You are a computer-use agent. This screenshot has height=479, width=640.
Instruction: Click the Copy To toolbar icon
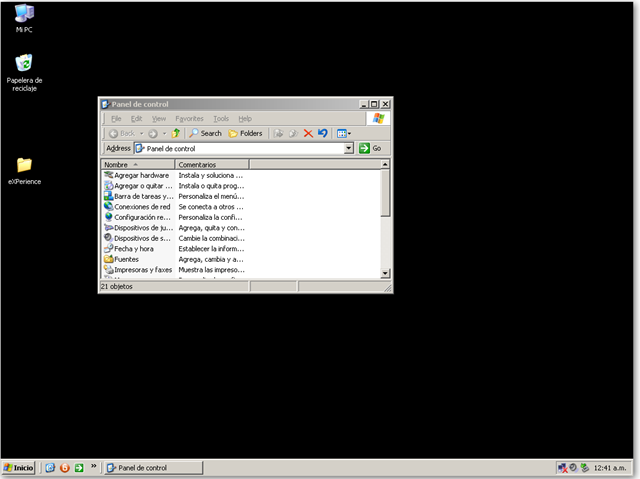293,133
